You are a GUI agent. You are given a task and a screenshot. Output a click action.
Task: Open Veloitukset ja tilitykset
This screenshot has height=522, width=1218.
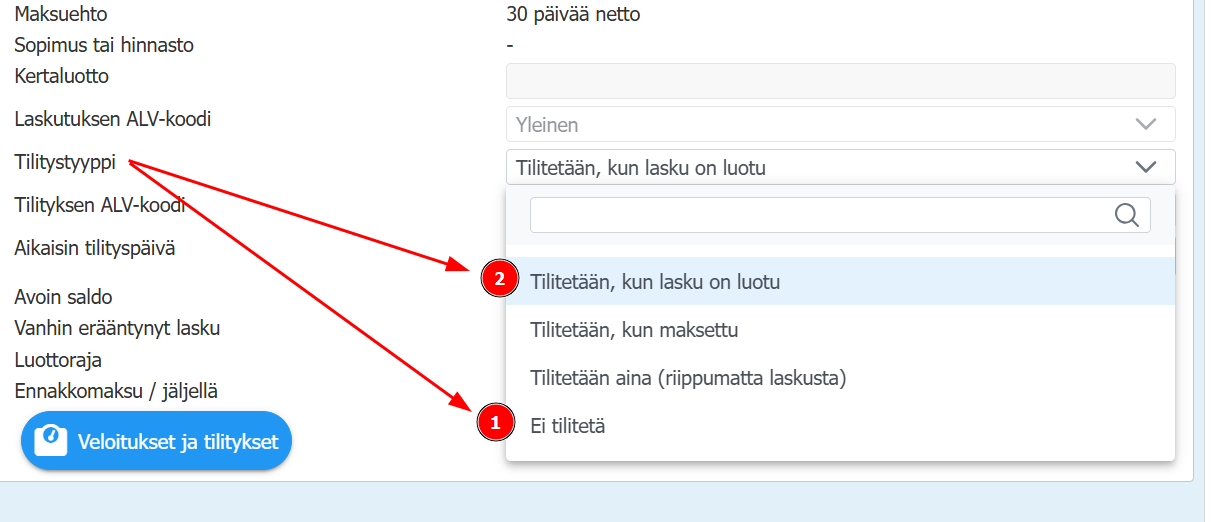tap(156, 441)
